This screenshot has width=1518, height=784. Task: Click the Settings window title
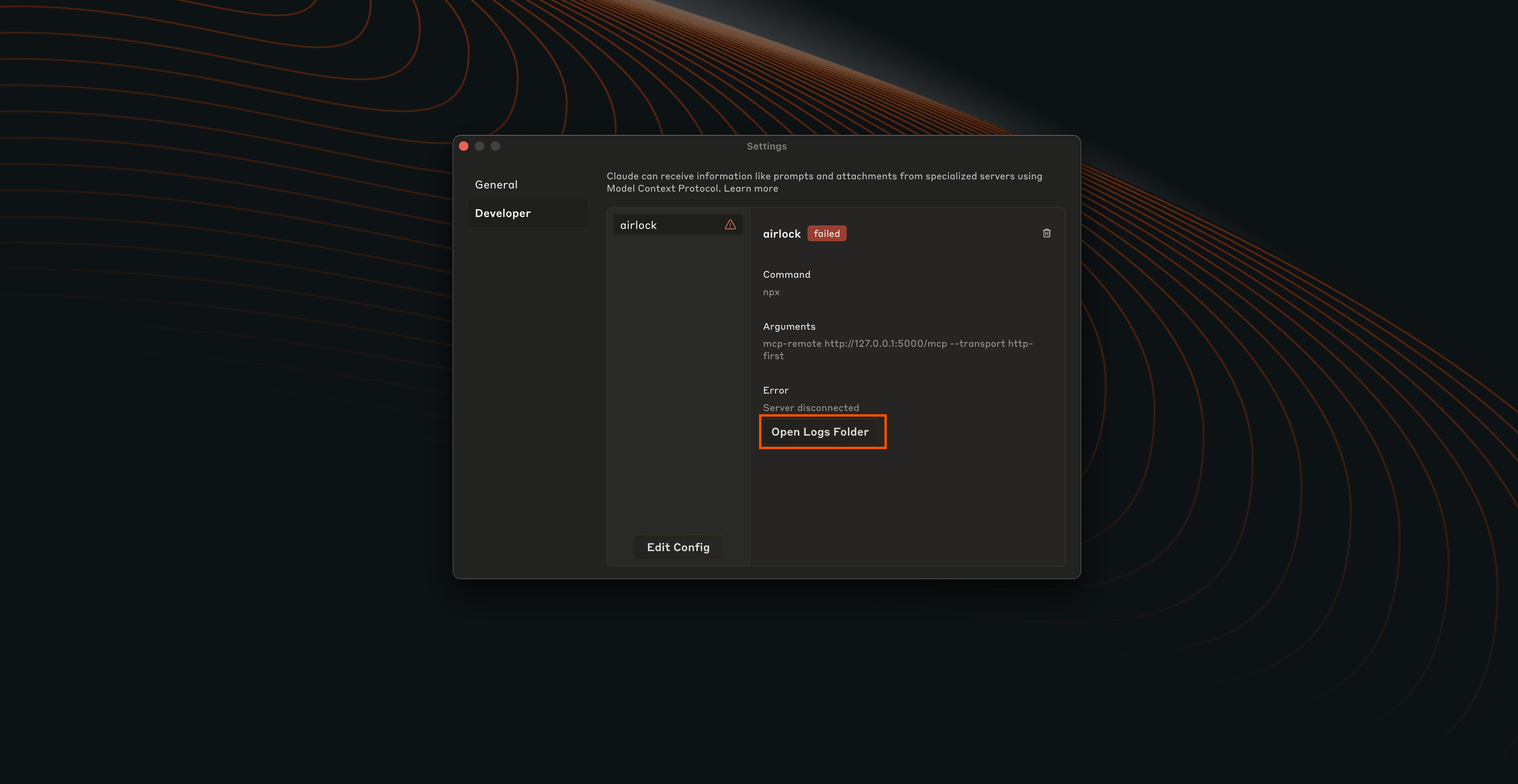pos(766,146)
